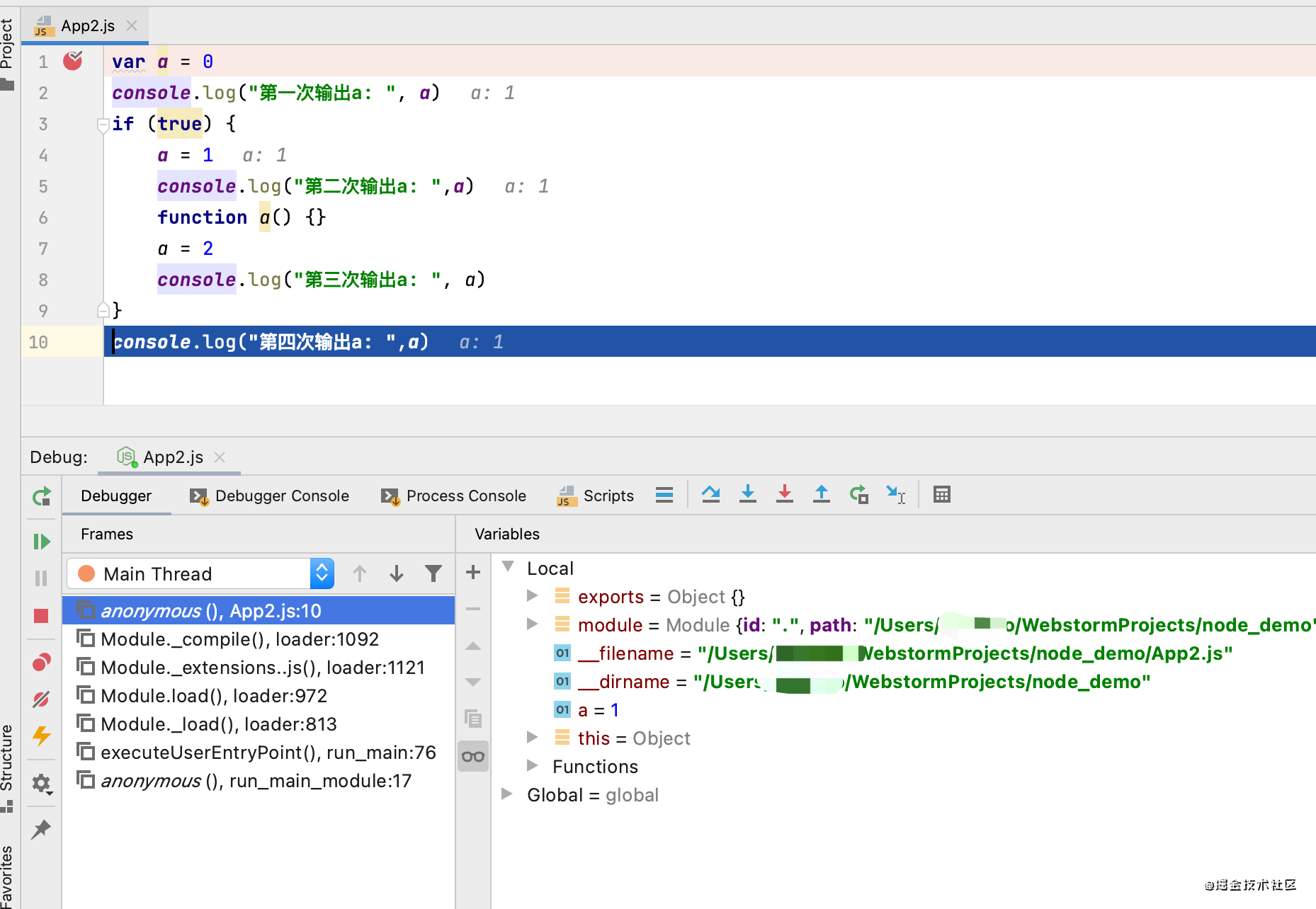Expand the this object node
This screenshot has height=909, width=1316.
(533, 738)
